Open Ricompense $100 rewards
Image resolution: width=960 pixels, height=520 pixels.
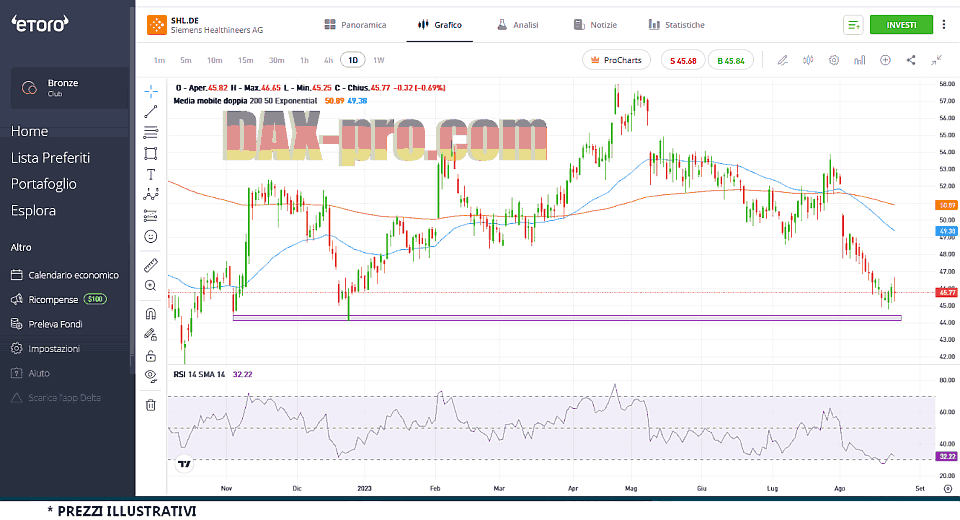(59, 300)
